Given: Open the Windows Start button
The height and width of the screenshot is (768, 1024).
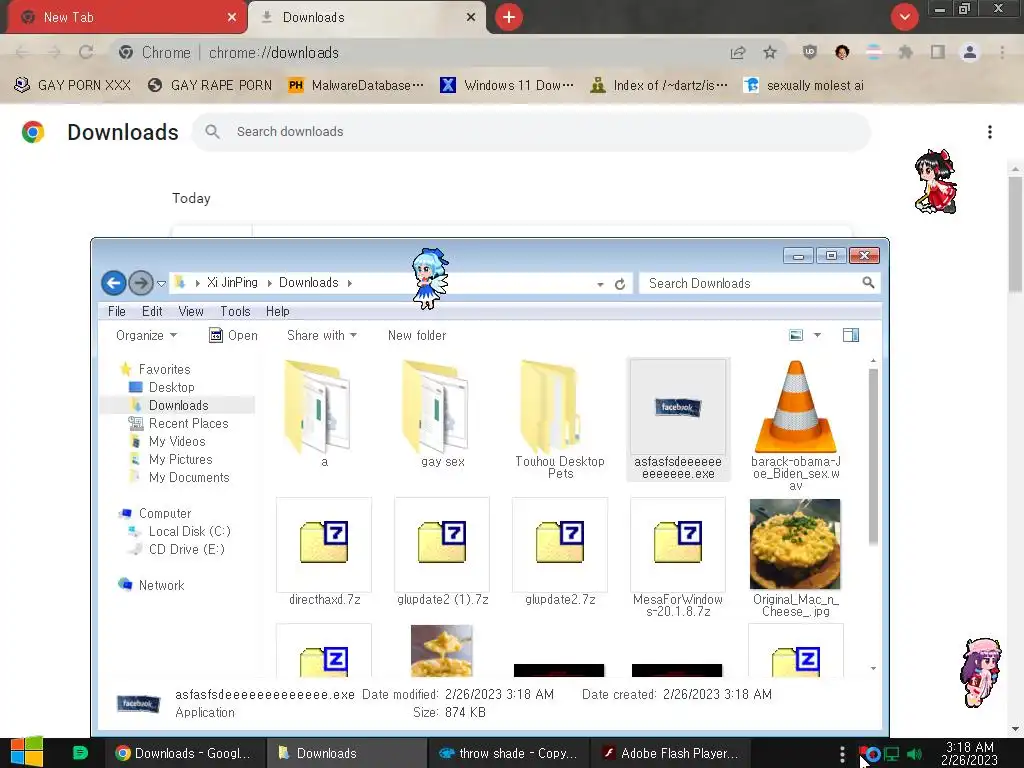Looking at the screenshot, I should coord(27,752).
